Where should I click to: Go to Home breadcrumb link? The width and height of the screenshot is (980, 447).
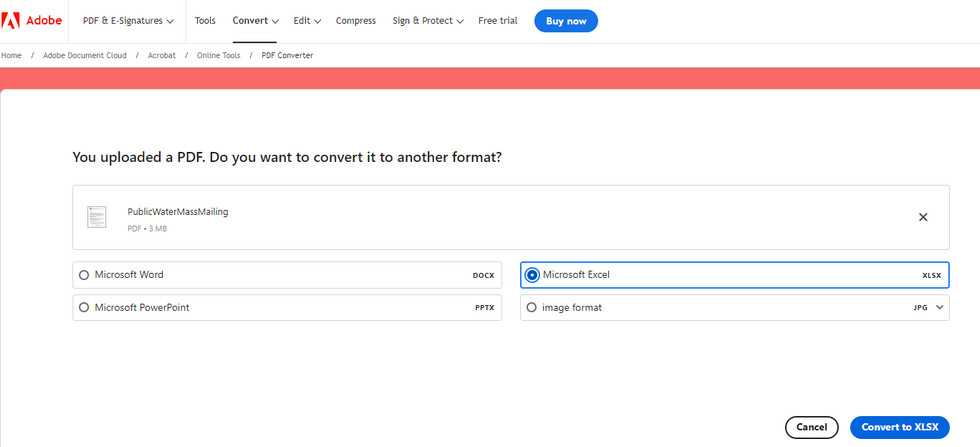[11, 56]
